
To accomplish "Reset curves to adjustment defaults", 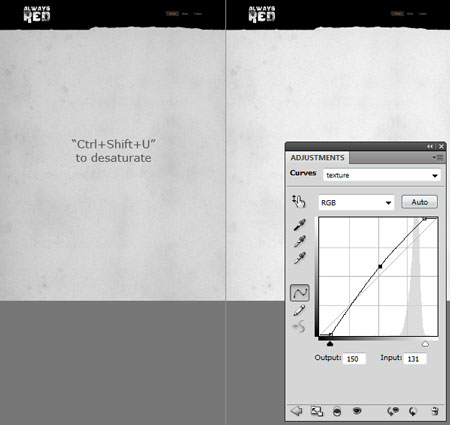I will [413, 411].
